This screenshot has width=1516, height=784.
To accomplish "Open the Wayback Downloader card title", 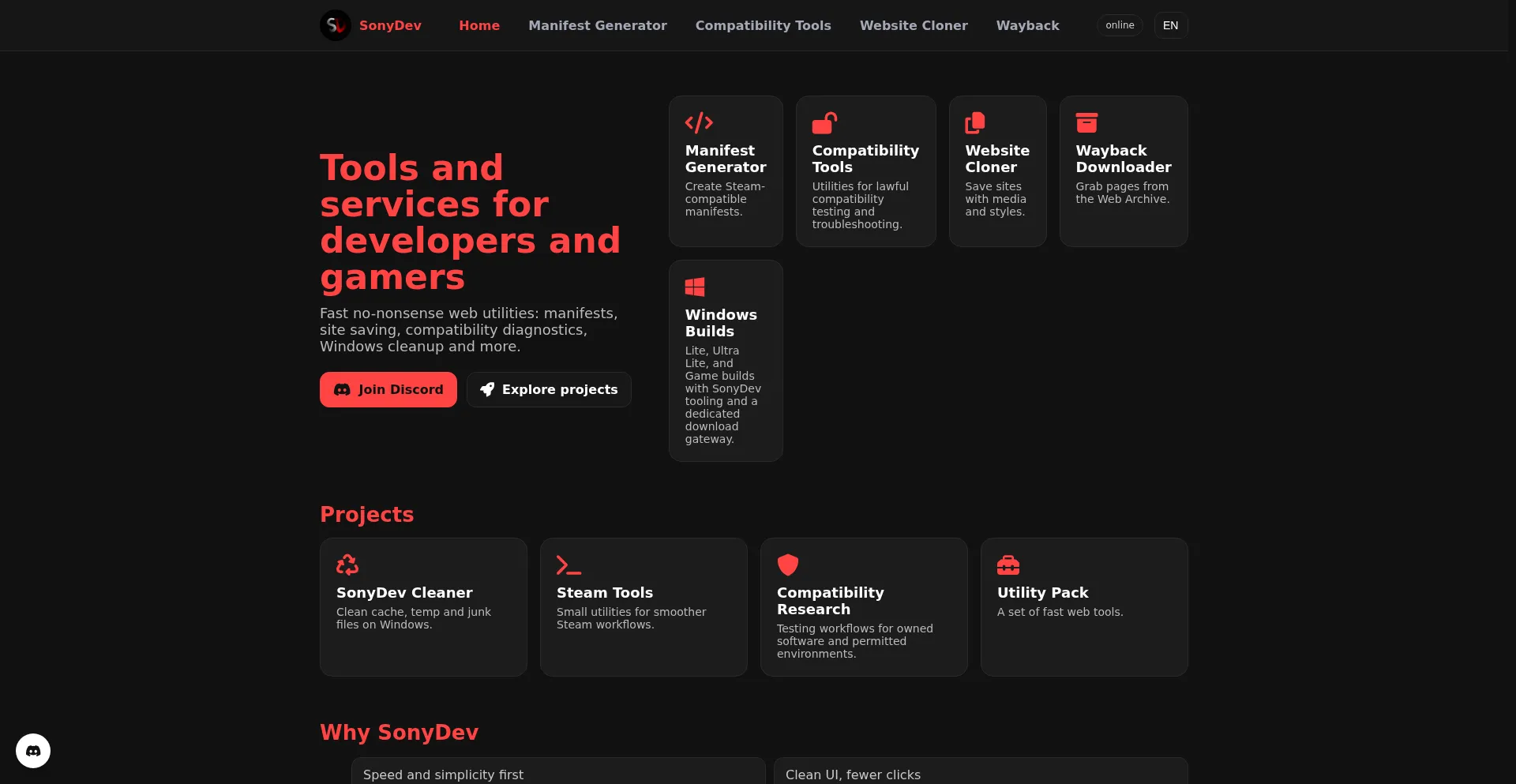I will [x=1124, y=159].
